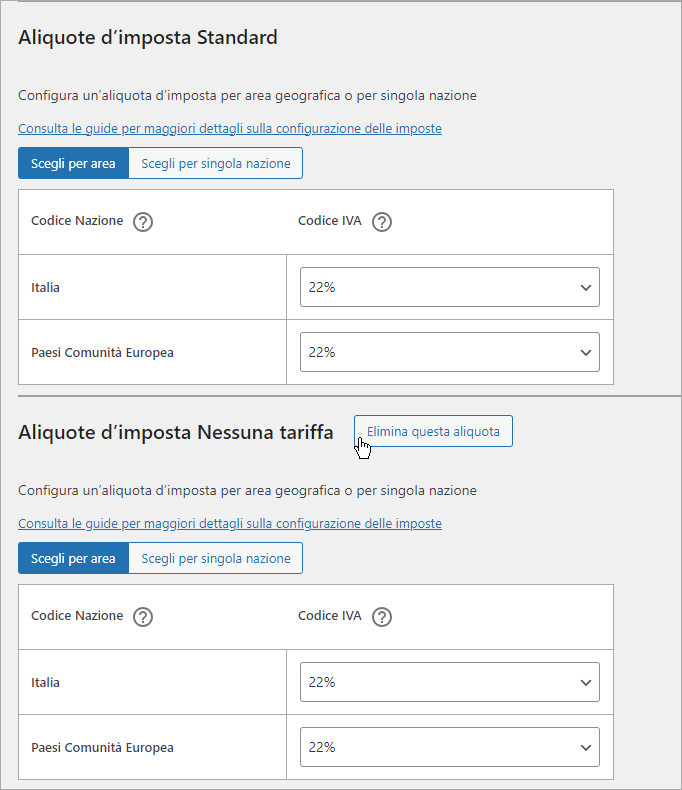The image size is (682, 790).
Task: Open Codice Nazione help icon in Nessuna tariffa table
Action: point(143,617)
